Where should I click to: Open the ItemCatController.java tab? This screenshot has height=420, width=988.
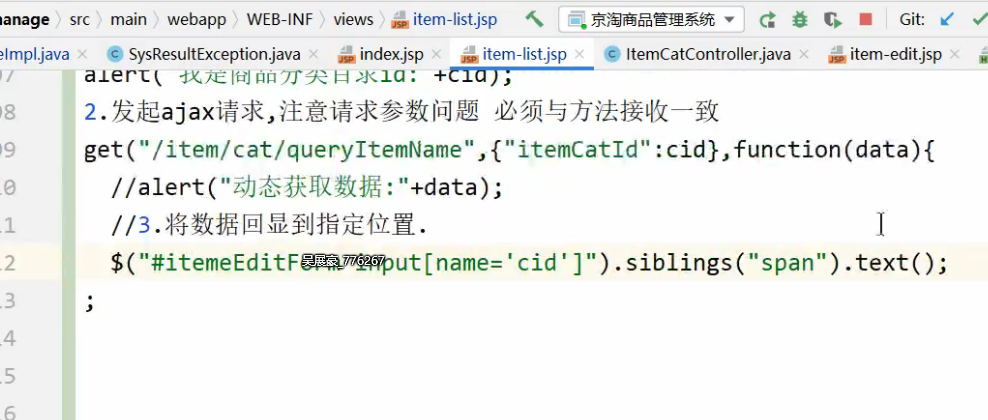point(708,54)
